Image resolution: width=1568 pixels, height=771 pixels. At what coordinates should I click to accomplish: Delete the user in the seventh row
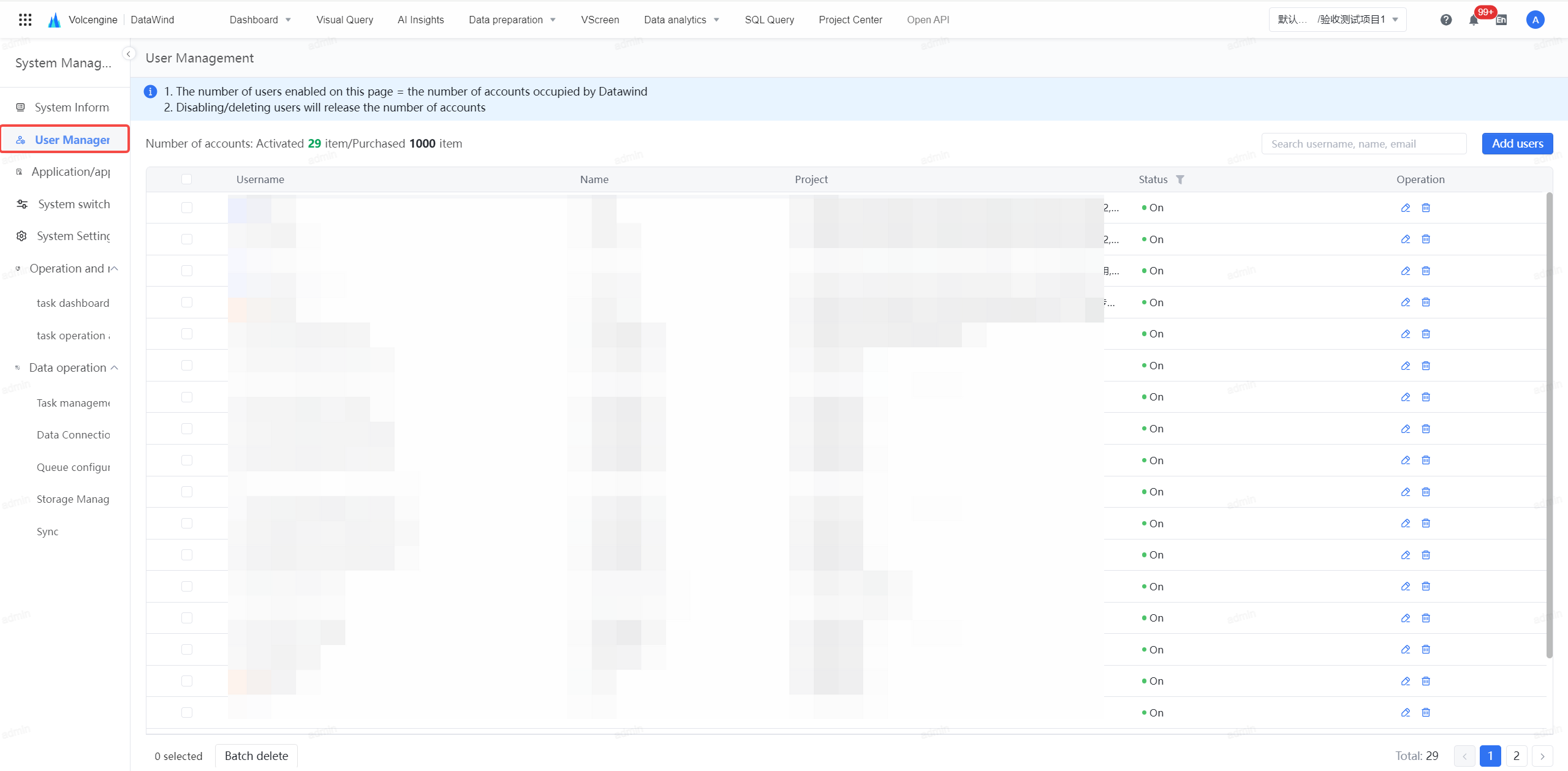(1426, 397)
